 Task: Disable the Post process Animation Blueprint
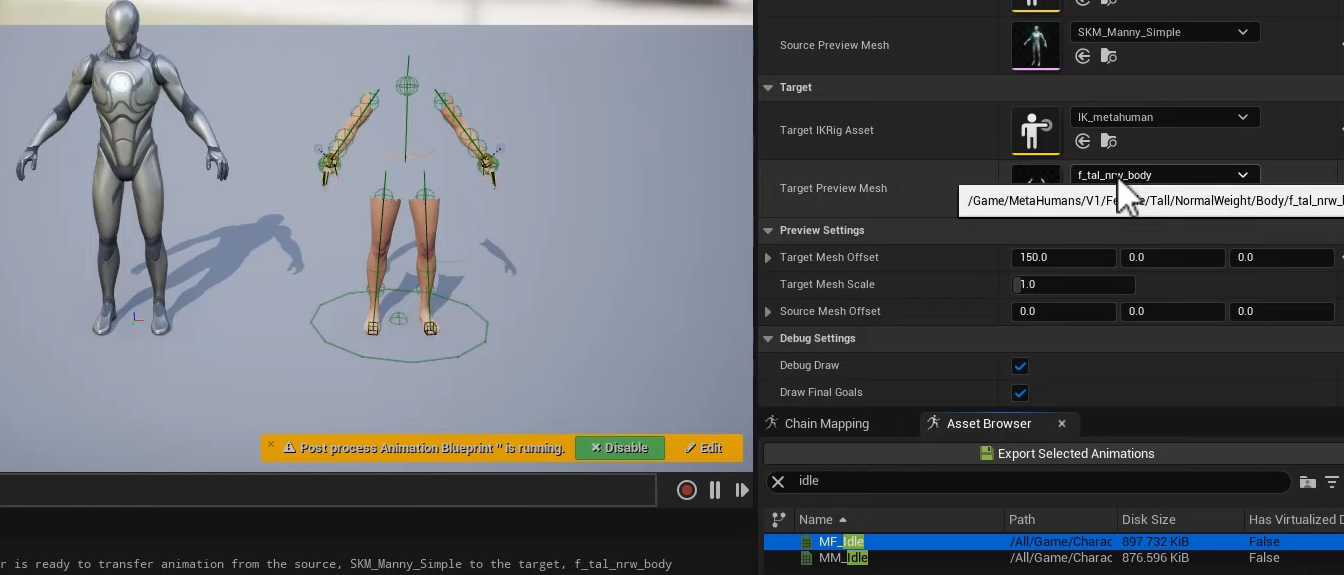click(x=619, y=448)
